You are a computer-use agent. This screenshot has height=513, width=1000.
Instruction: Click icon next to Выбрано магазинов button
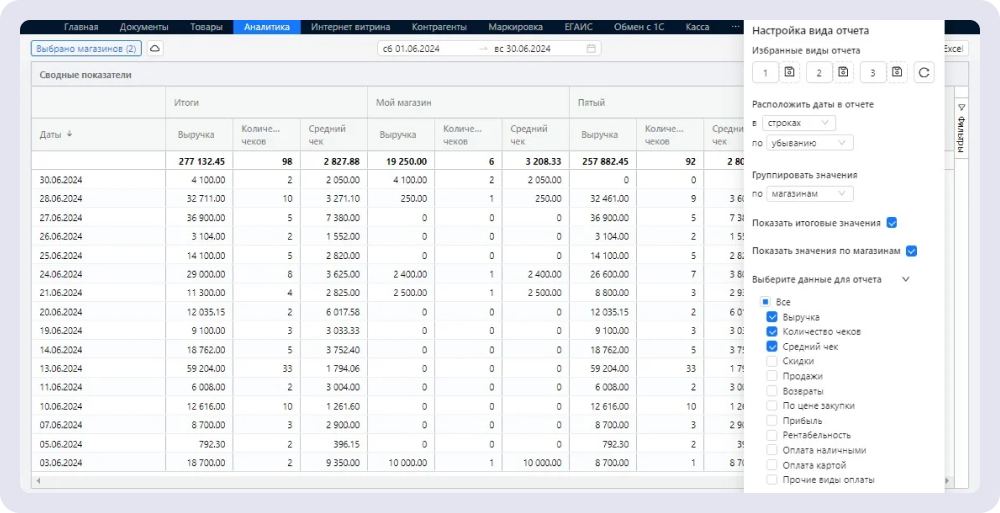156,48
